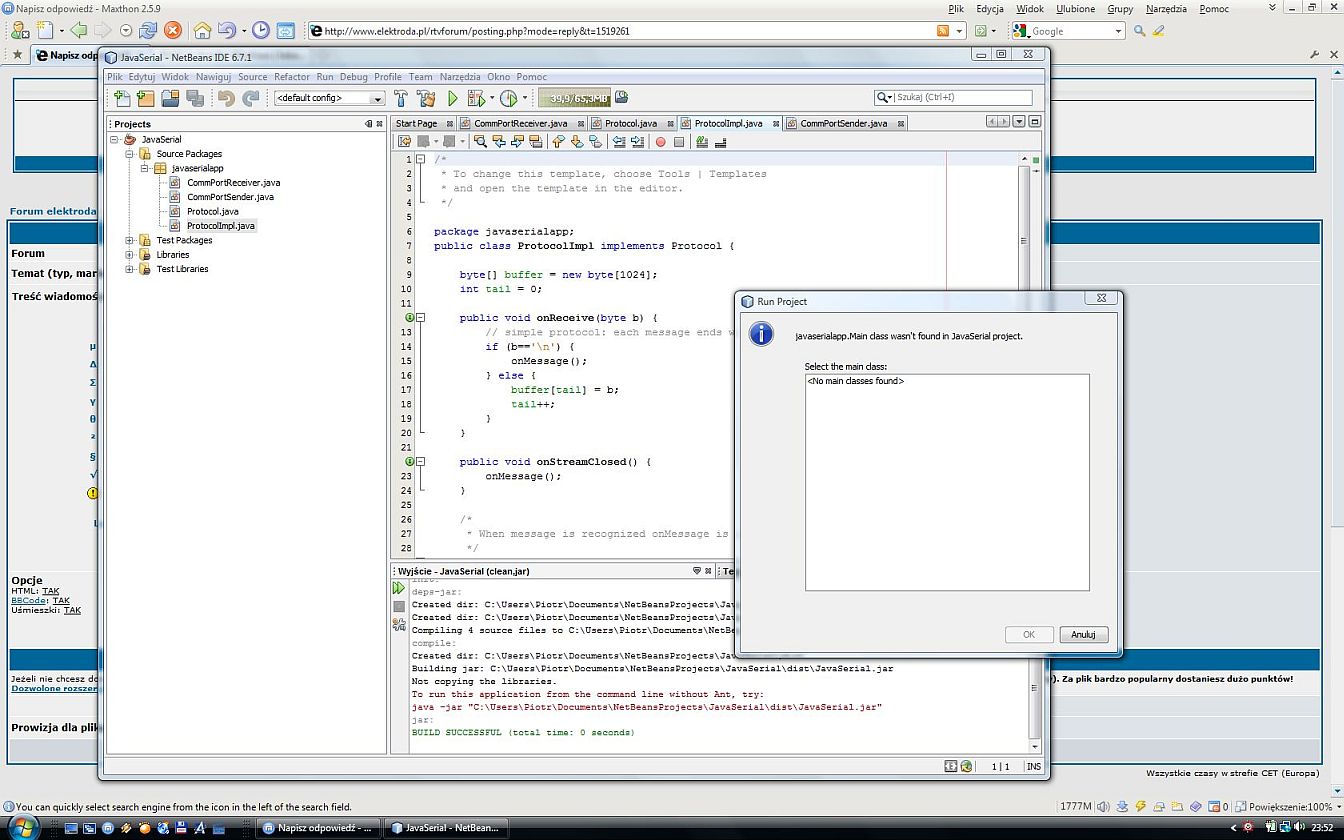Open Refactor menu in NetBeans
Screen dimensions: 1344x840
292,77
